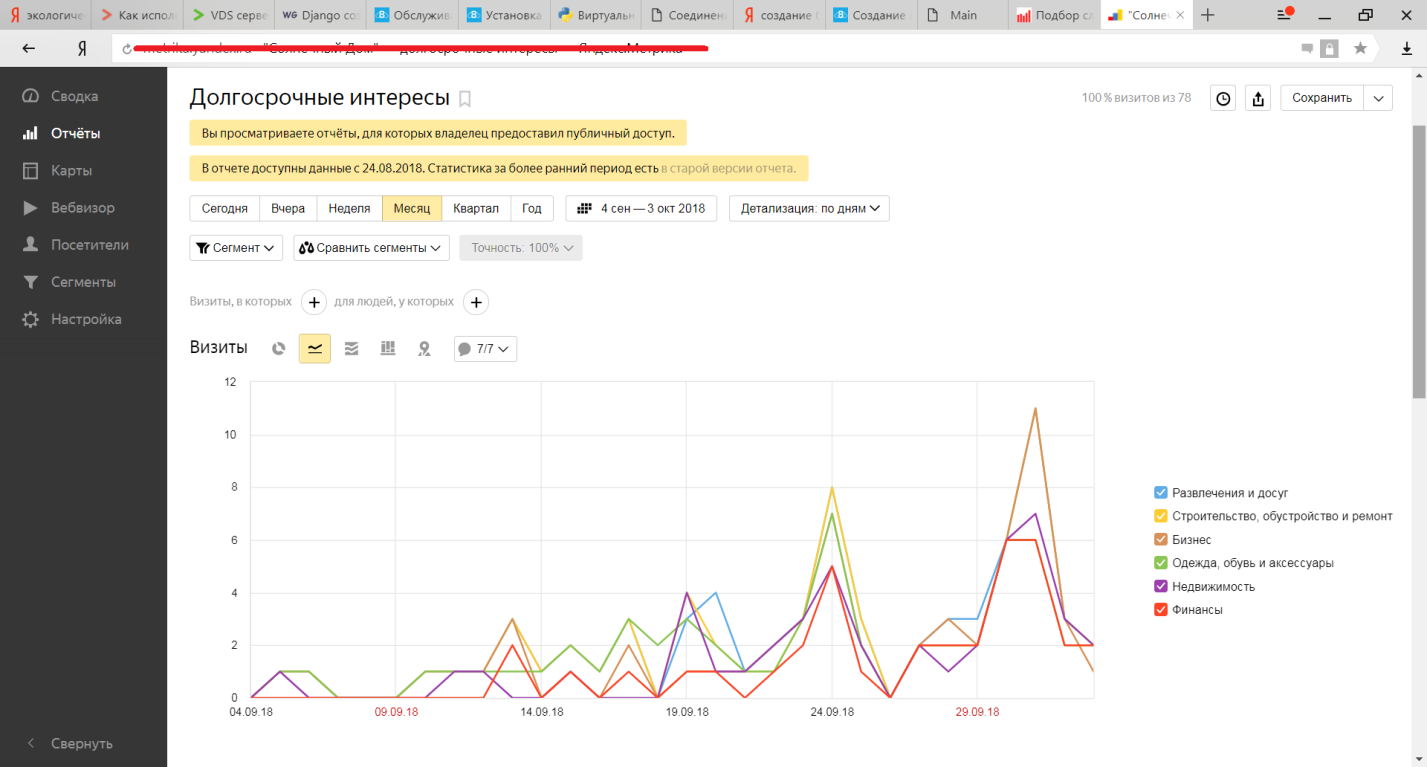
Task: Switch to stacked area chart icon
Action: (351, 348)
